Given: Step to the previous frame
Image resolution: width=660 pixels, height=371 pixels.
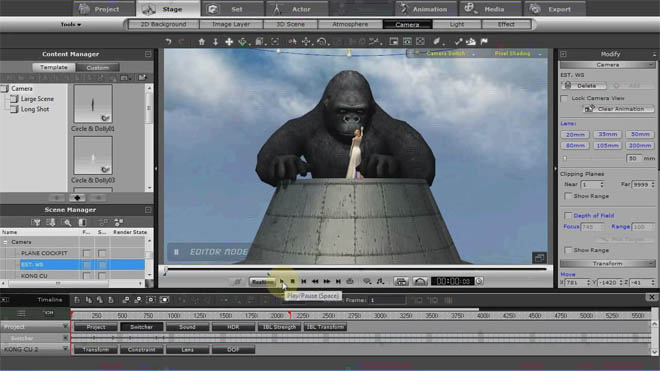Looking at the screenshot, I should 315,281.
